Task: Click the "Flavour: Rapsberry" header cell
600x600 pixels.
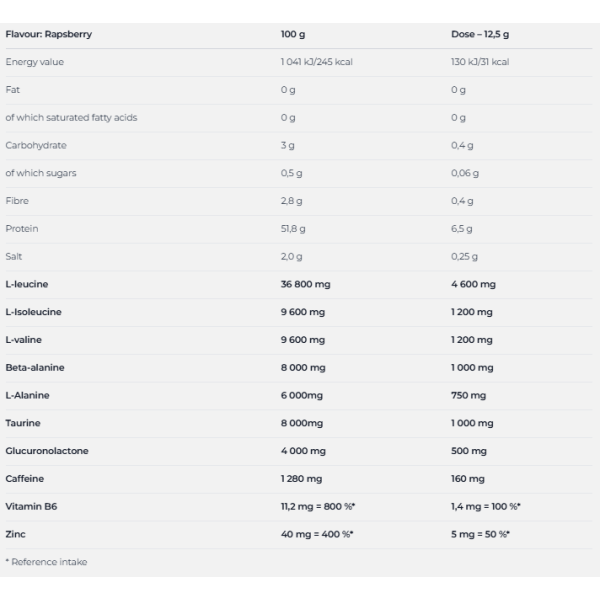Action: click(x=48, y=34)
